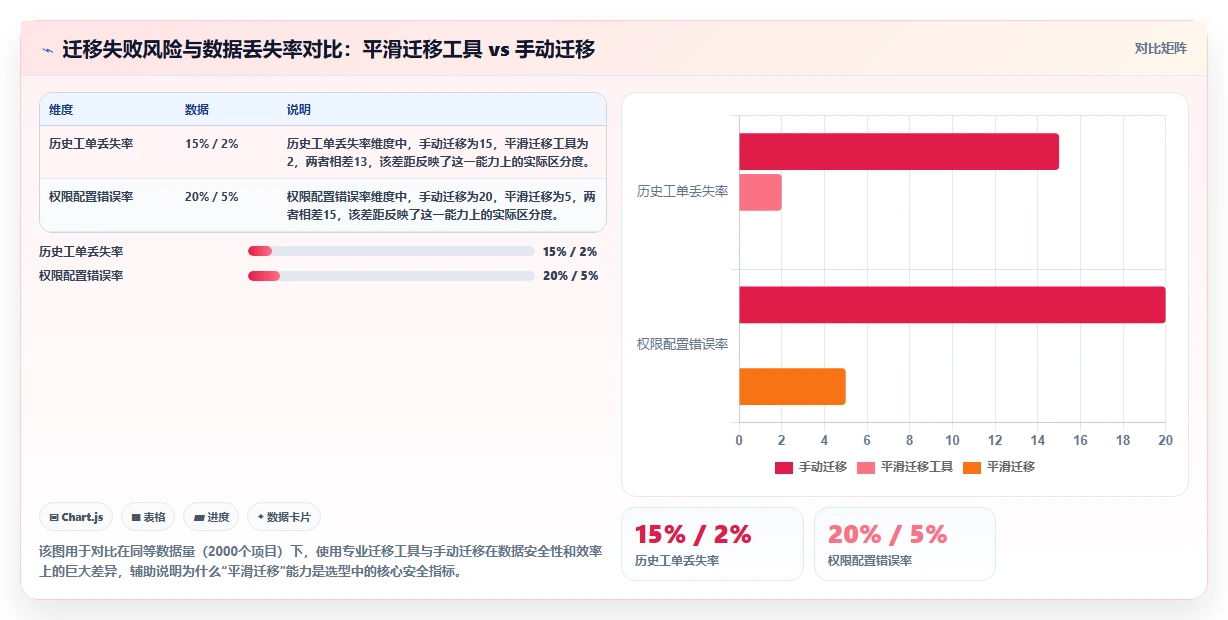Click the description mentioning 两者相差13
Viewport: 1228px width, 620px height.
point(441,152)
